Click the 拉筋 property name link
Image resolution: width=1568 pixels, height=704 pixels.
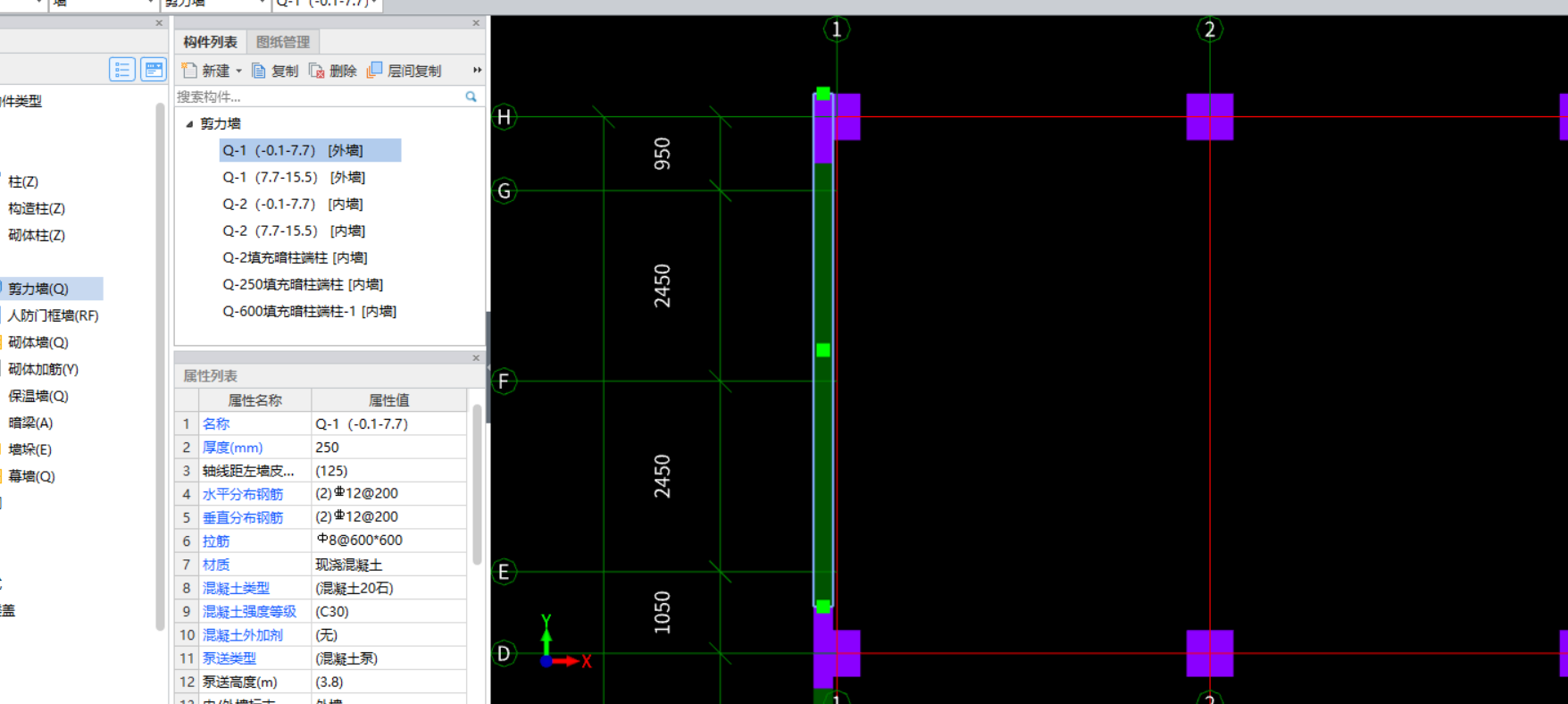(216, 541)
